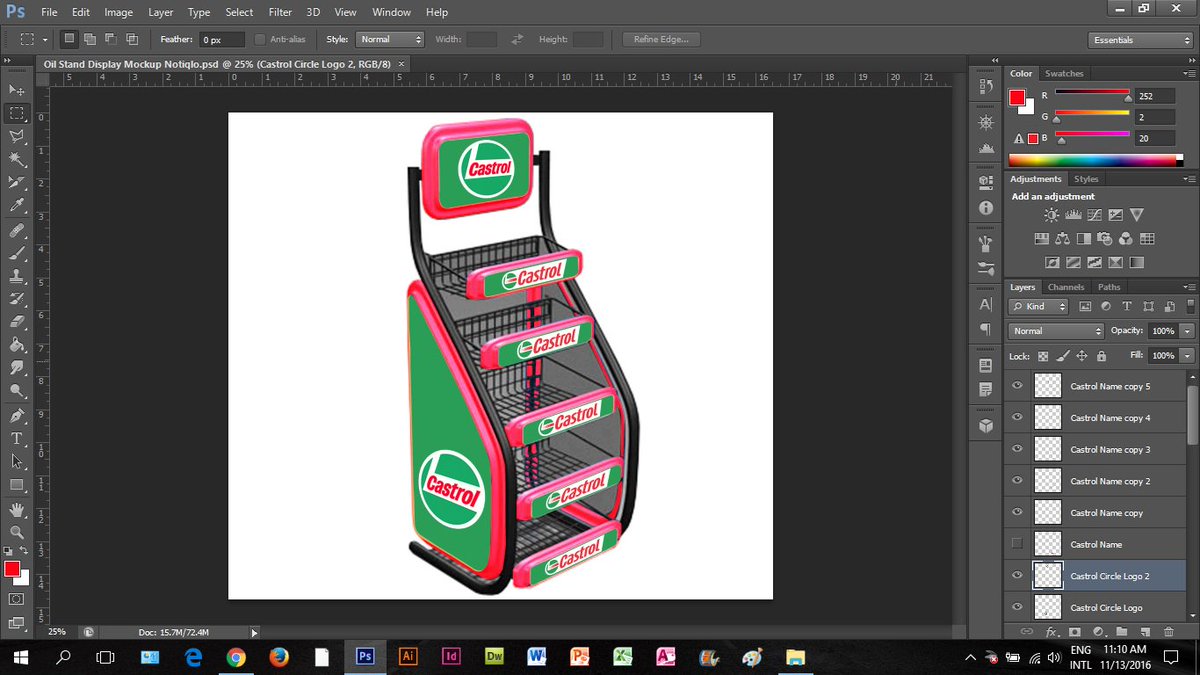1200x675 pixels.
Task: Select the Eraser tool
Action: (x=17, y=322)
